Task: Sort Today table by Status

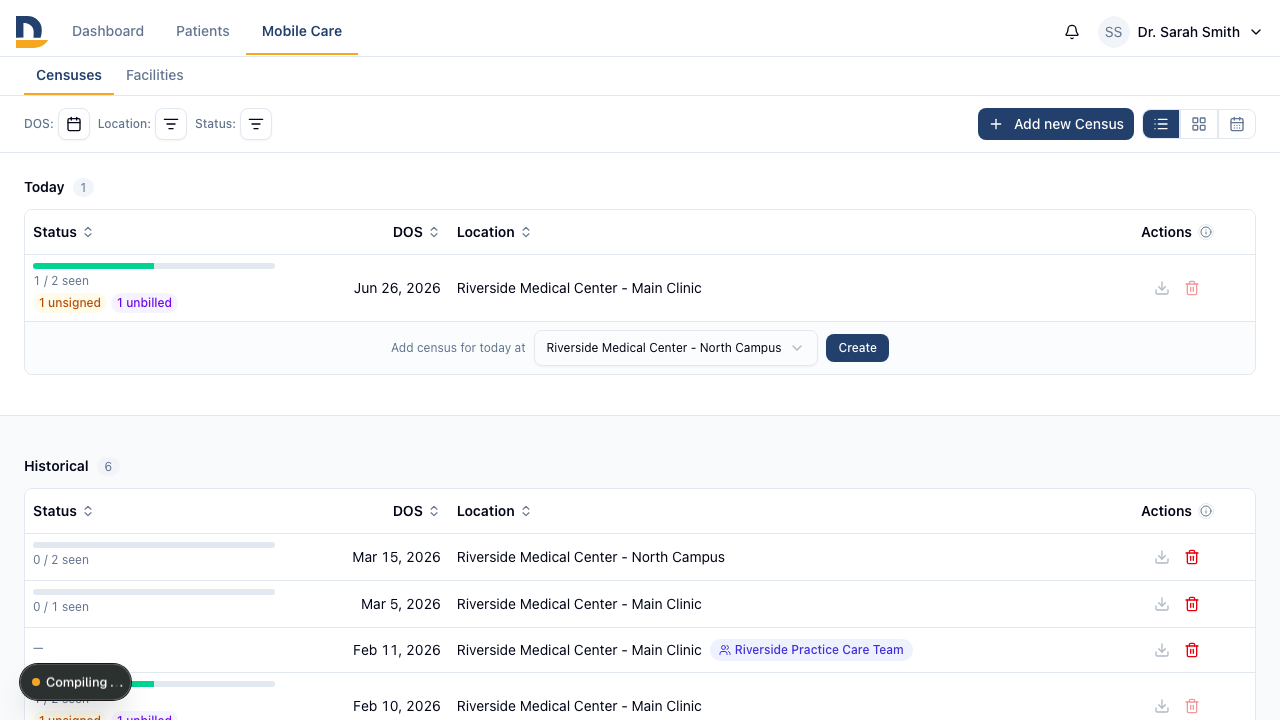Action: tap(63, 232)
